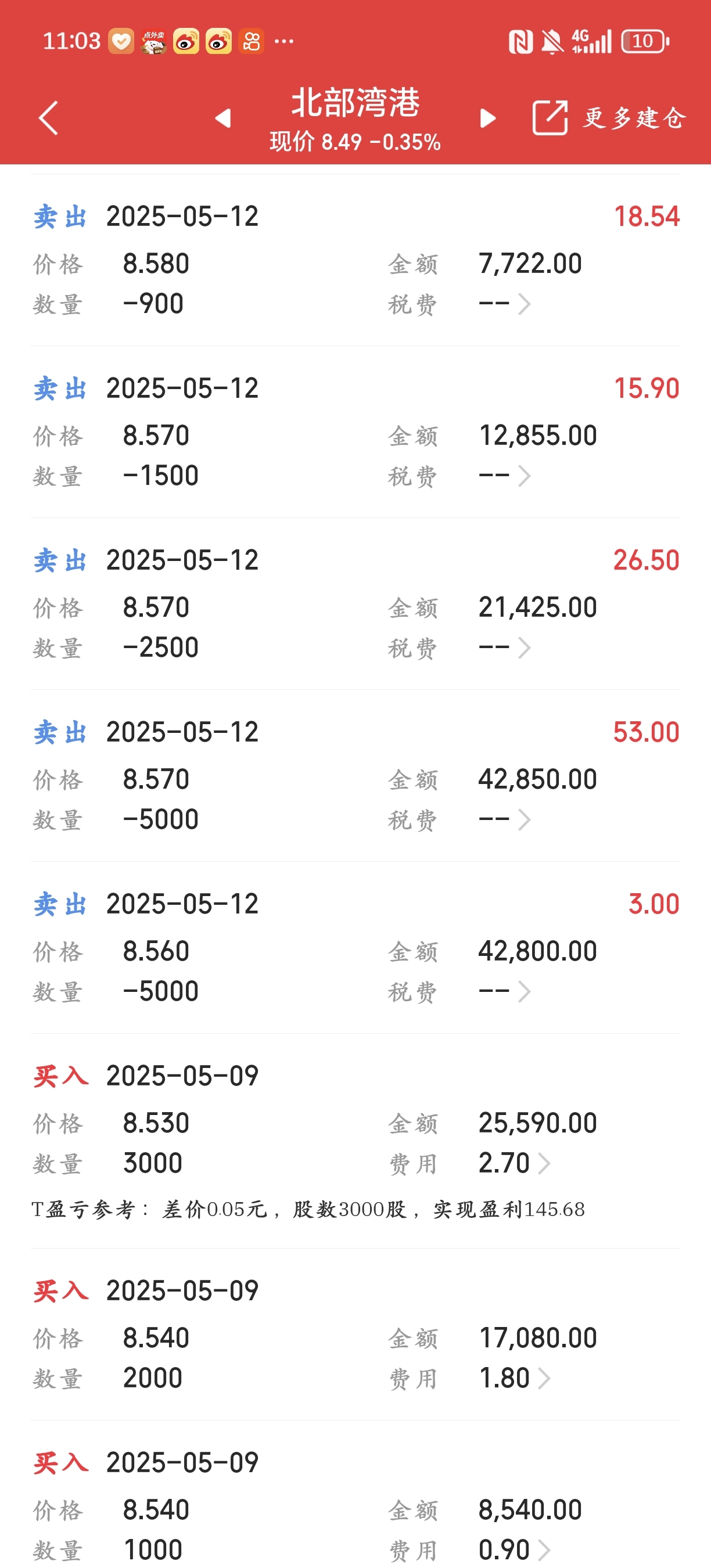Tap the battery indicator in status bar

click(x=645, y=41)
